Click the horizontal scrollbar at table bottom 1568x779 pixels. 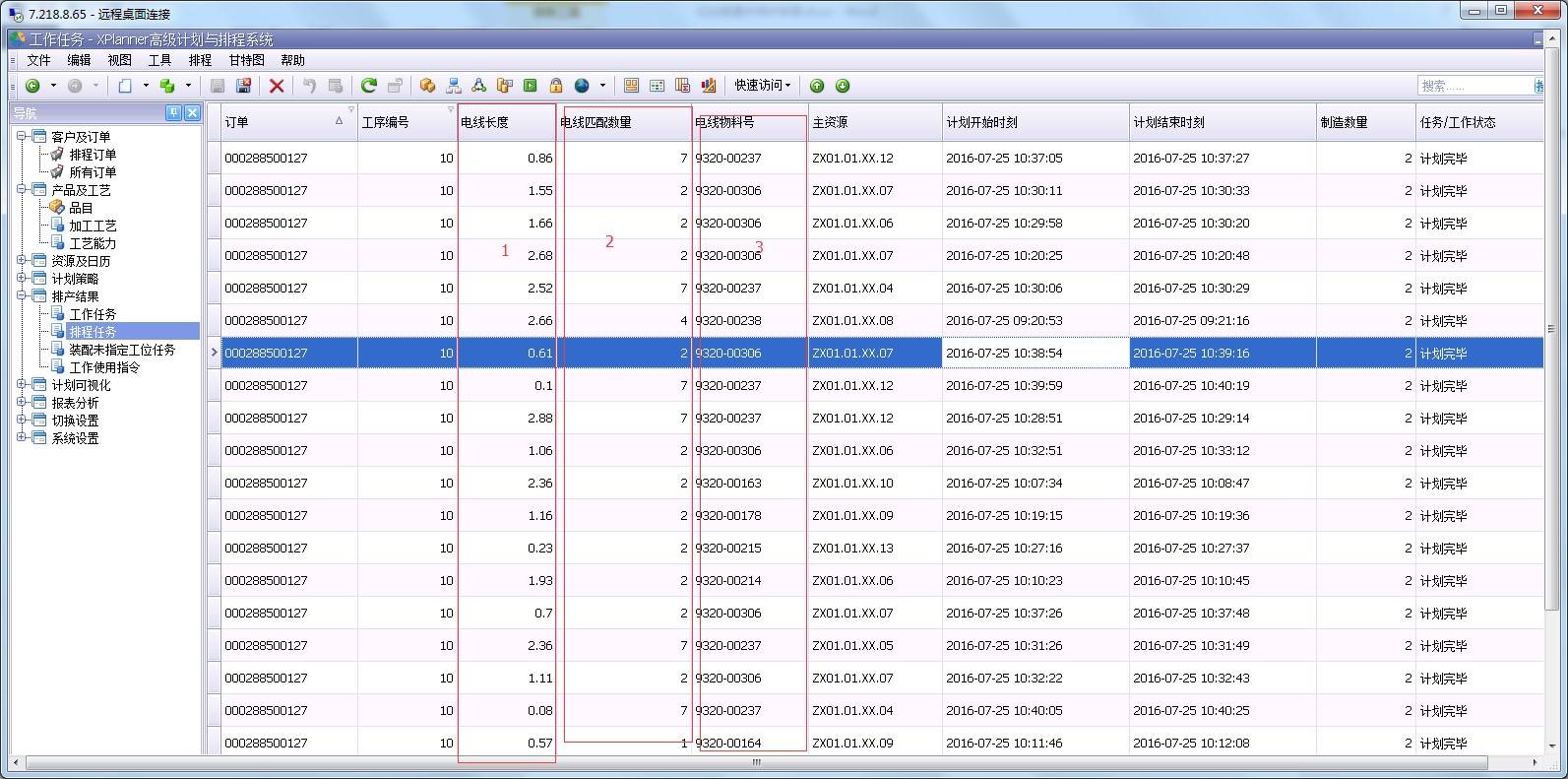756,762
